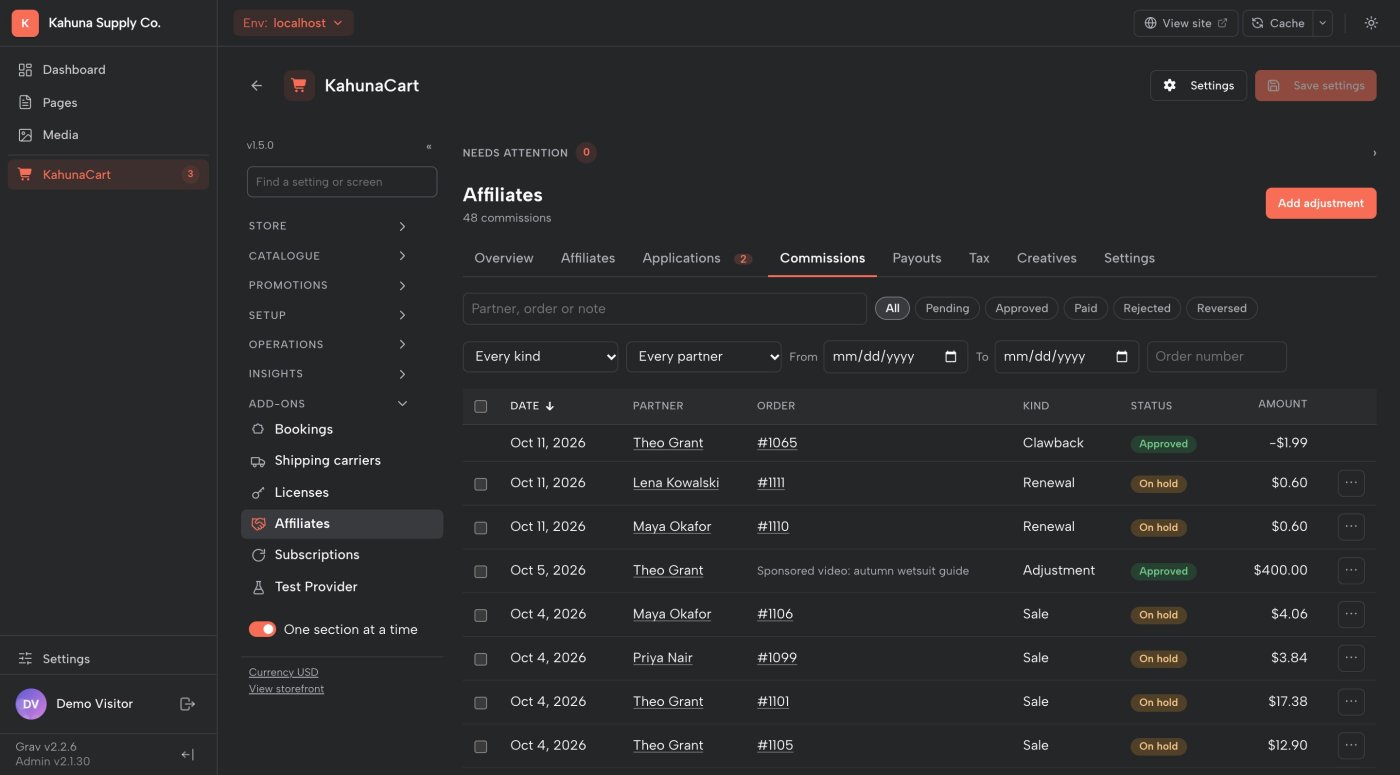Click the Partner, order or note search field
The height and width of the screenshot is (775, 1400).
pos(665,309)
